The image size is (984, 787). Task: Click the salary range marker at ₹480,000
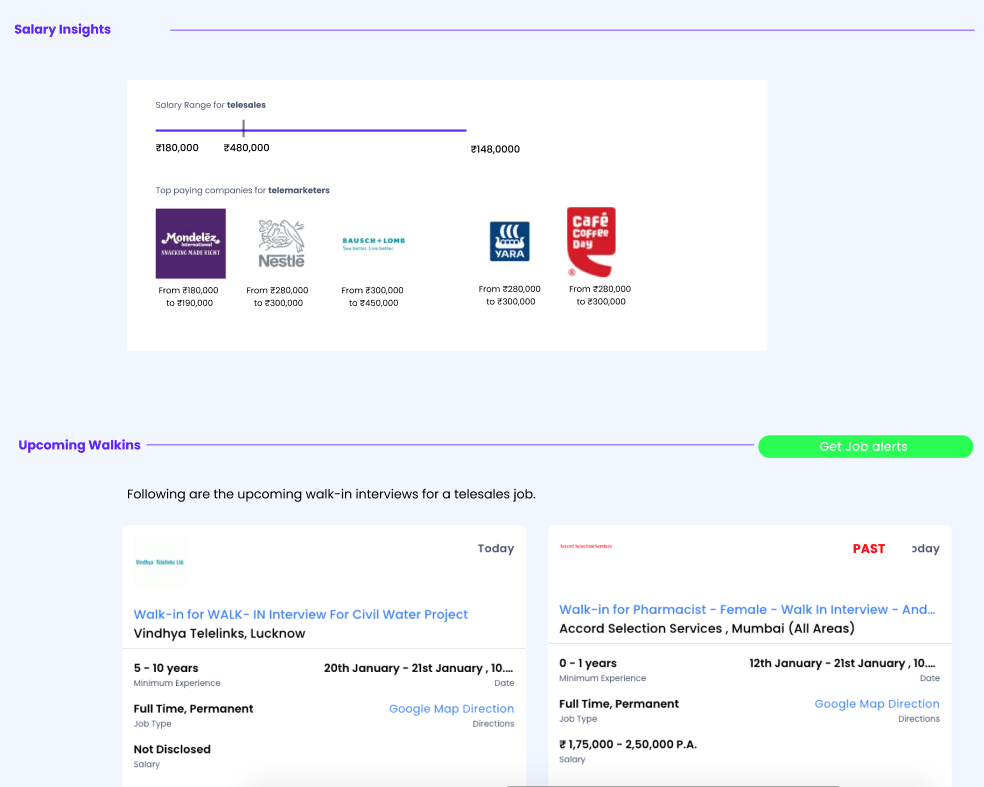click(243, 128)
